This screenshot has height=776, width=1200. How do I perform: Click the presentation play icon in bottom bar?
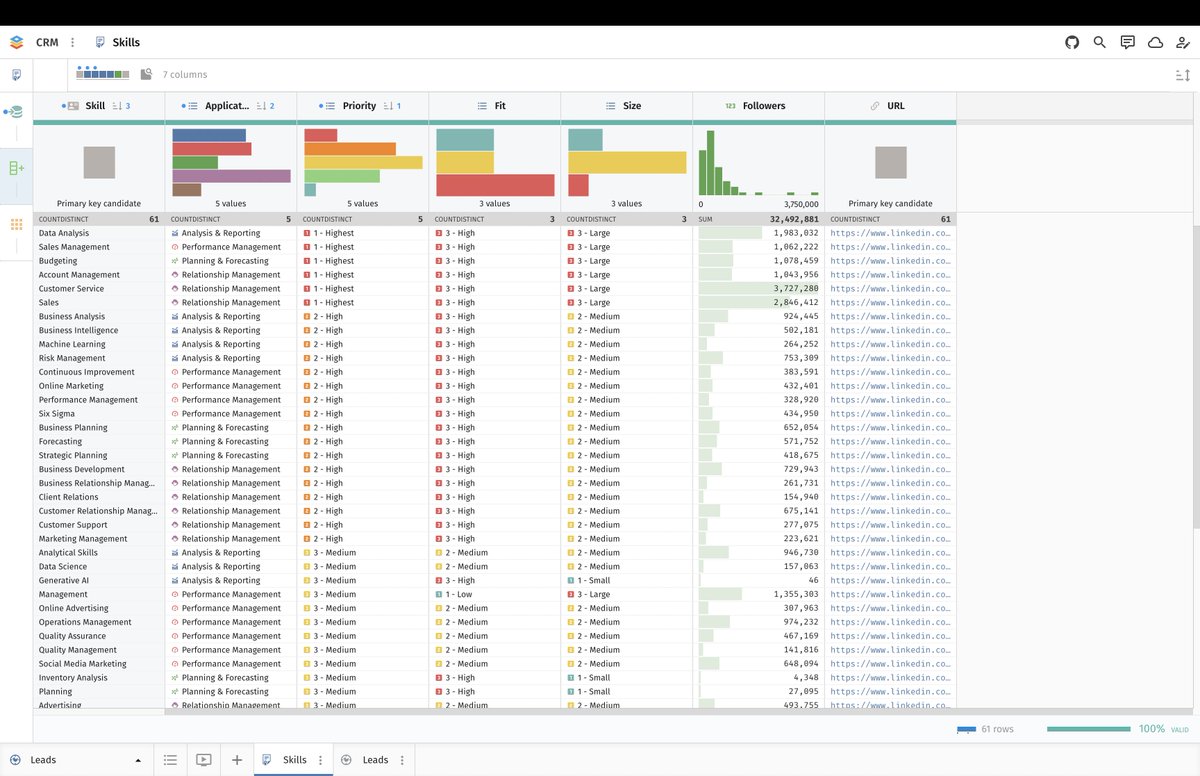tap(203, 760)
